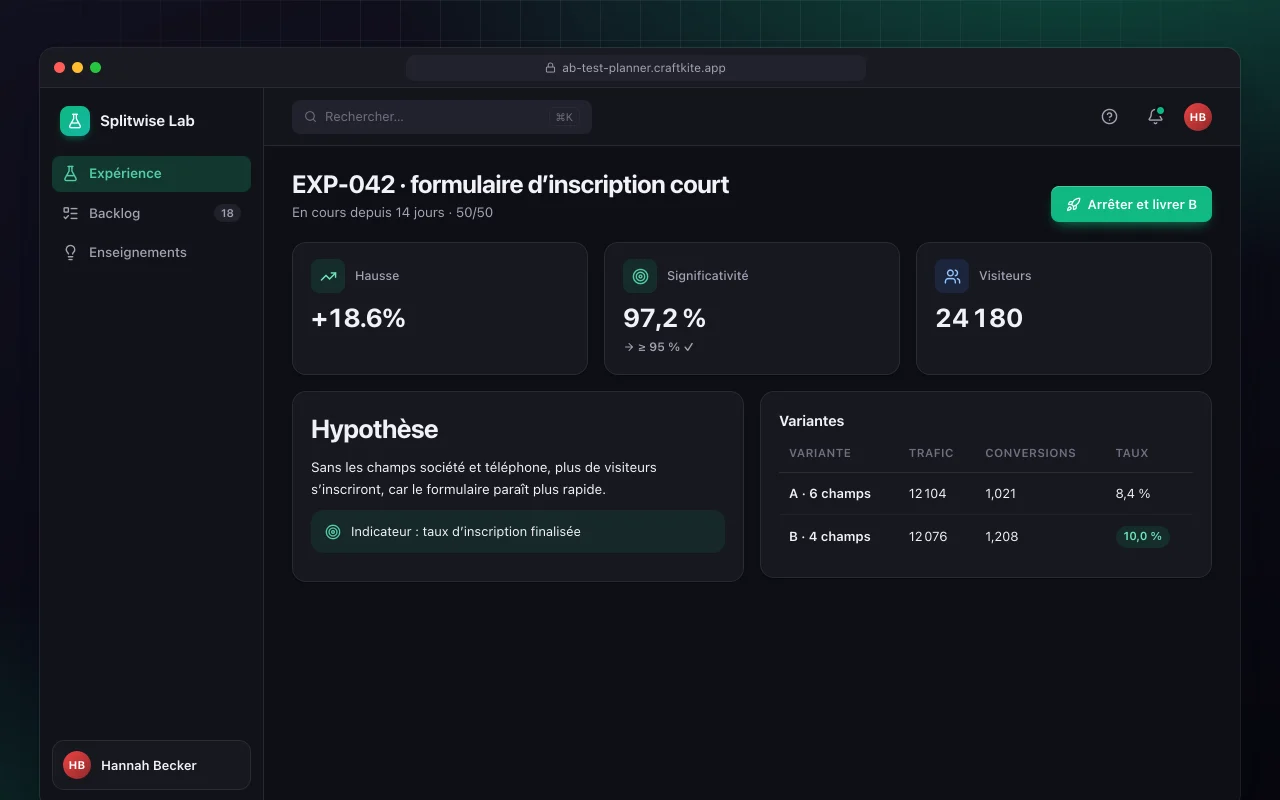1280x800 pixels.
Task: Open the help question-mark icon
Action: click(x=1109, y=117)
